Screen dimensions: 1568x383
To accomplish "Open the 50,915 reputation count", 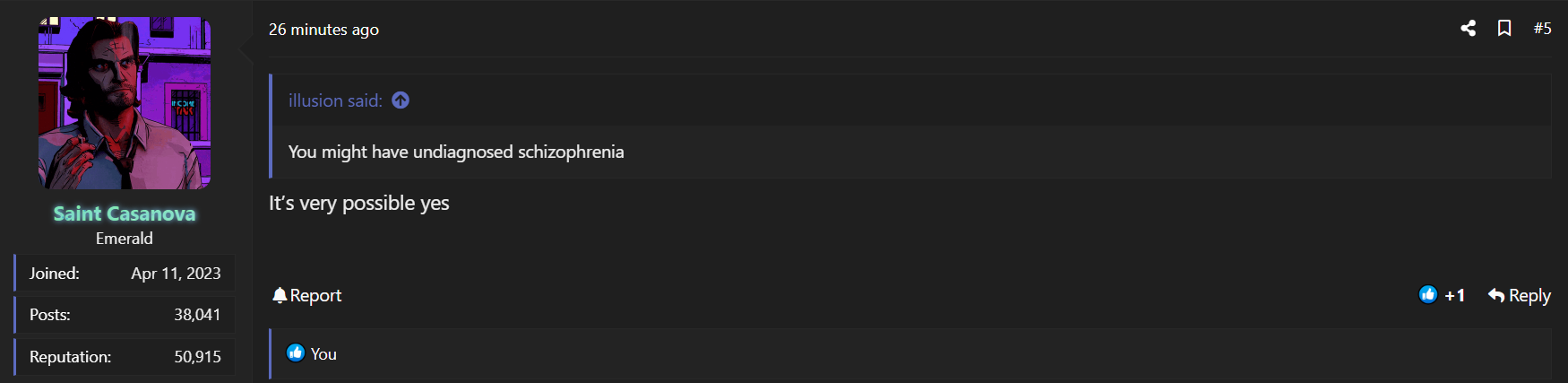I will [x=197, y=357].
